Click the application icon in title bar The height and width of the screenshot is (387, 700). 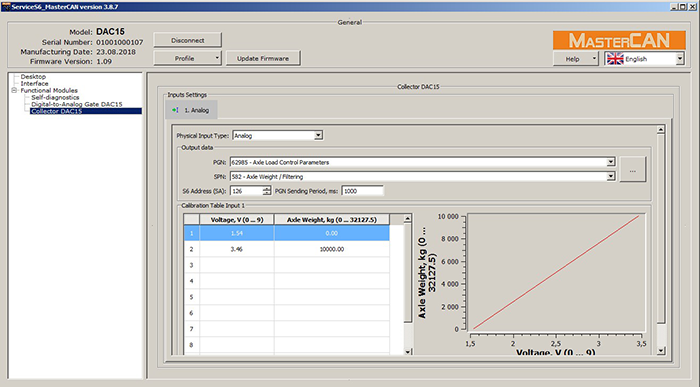coord(6,7)
